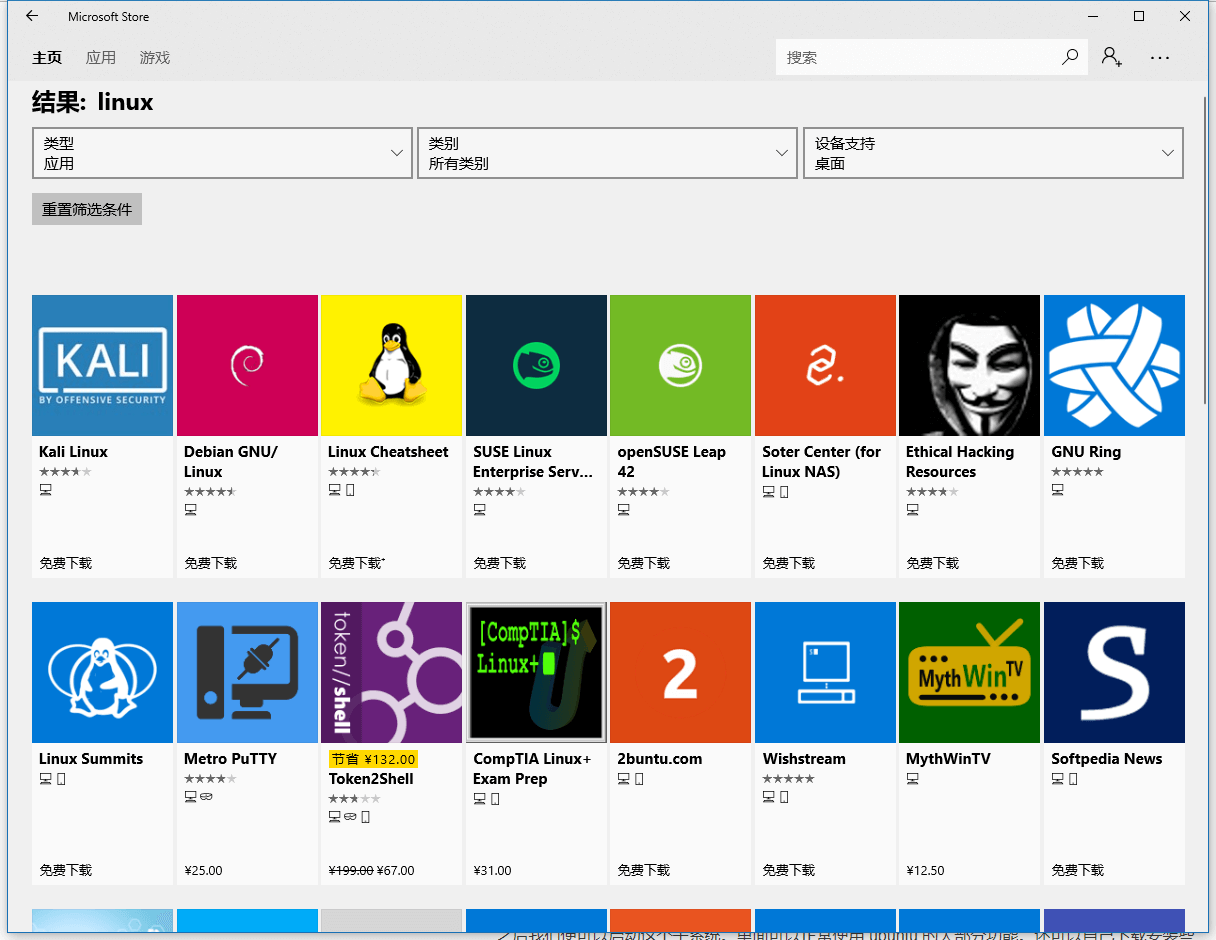This screenshot has height=940, width=1216.
Task: Open the GNU Ring app icon
Action: coord(1114,365)
